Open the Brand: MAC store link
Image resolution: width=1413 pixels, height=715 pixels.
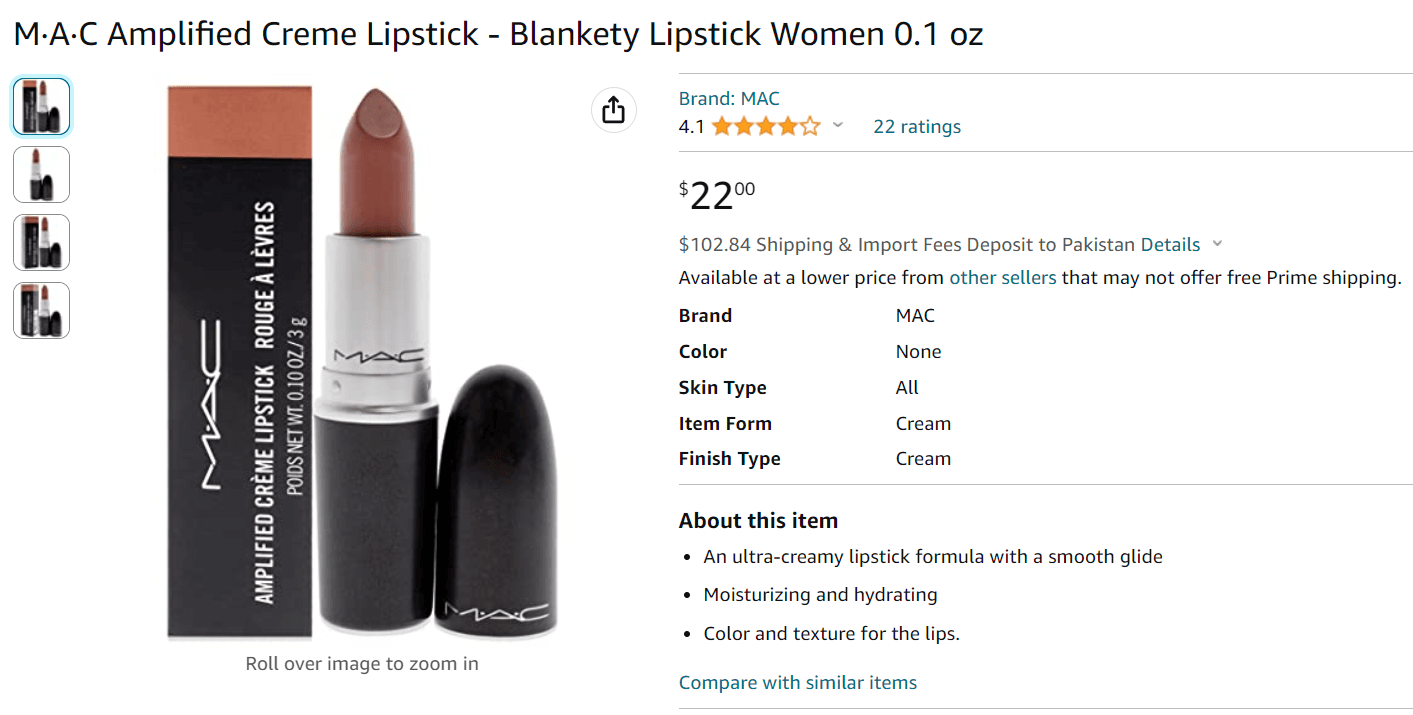click(728, 98)
